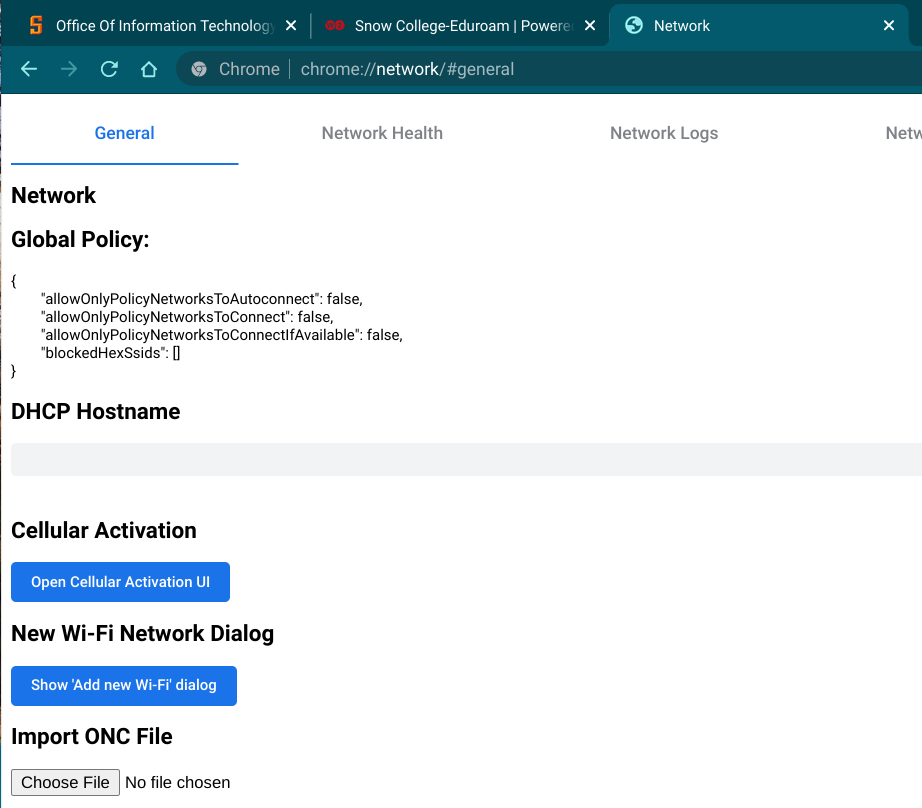Close the Office Of Information Technology tab
Image resolution: width=922 pixels, height=808 pixels.
pos(291,26)
